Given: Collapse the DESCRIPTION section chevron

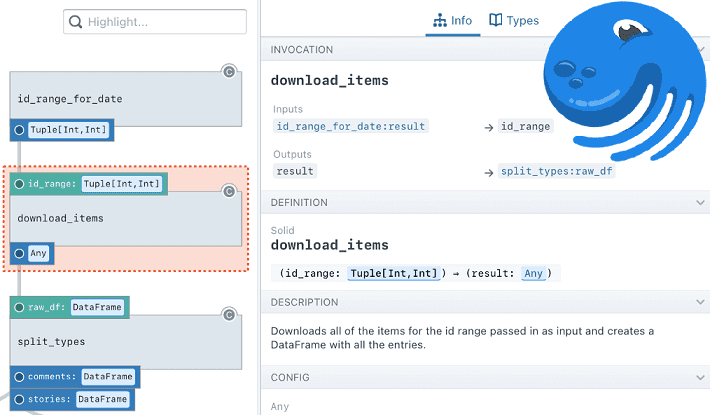Looking at the screenshot, I should (x=700, y=302).
